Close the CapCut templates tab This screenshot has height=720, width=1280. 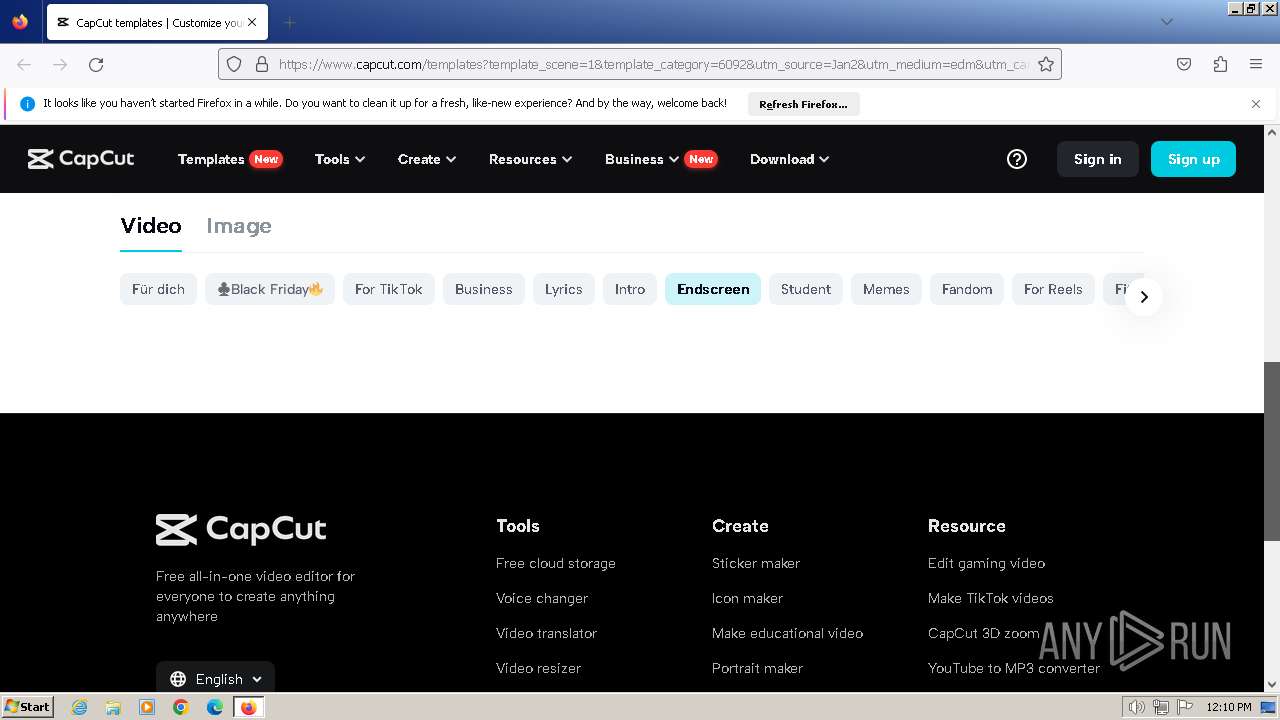coord(251,22)
